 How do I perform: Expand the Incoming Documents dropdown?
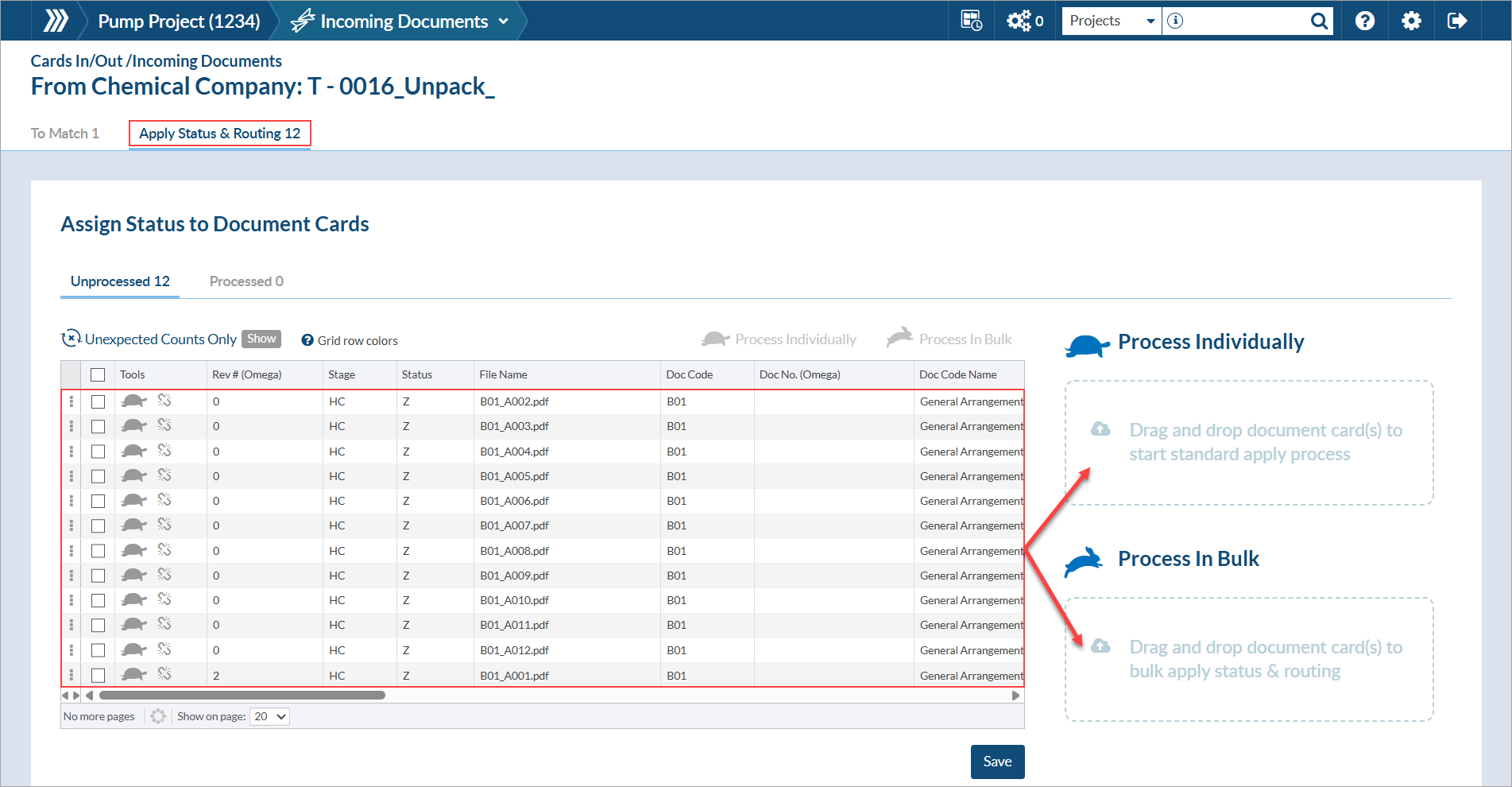click(x=503, y=21)
